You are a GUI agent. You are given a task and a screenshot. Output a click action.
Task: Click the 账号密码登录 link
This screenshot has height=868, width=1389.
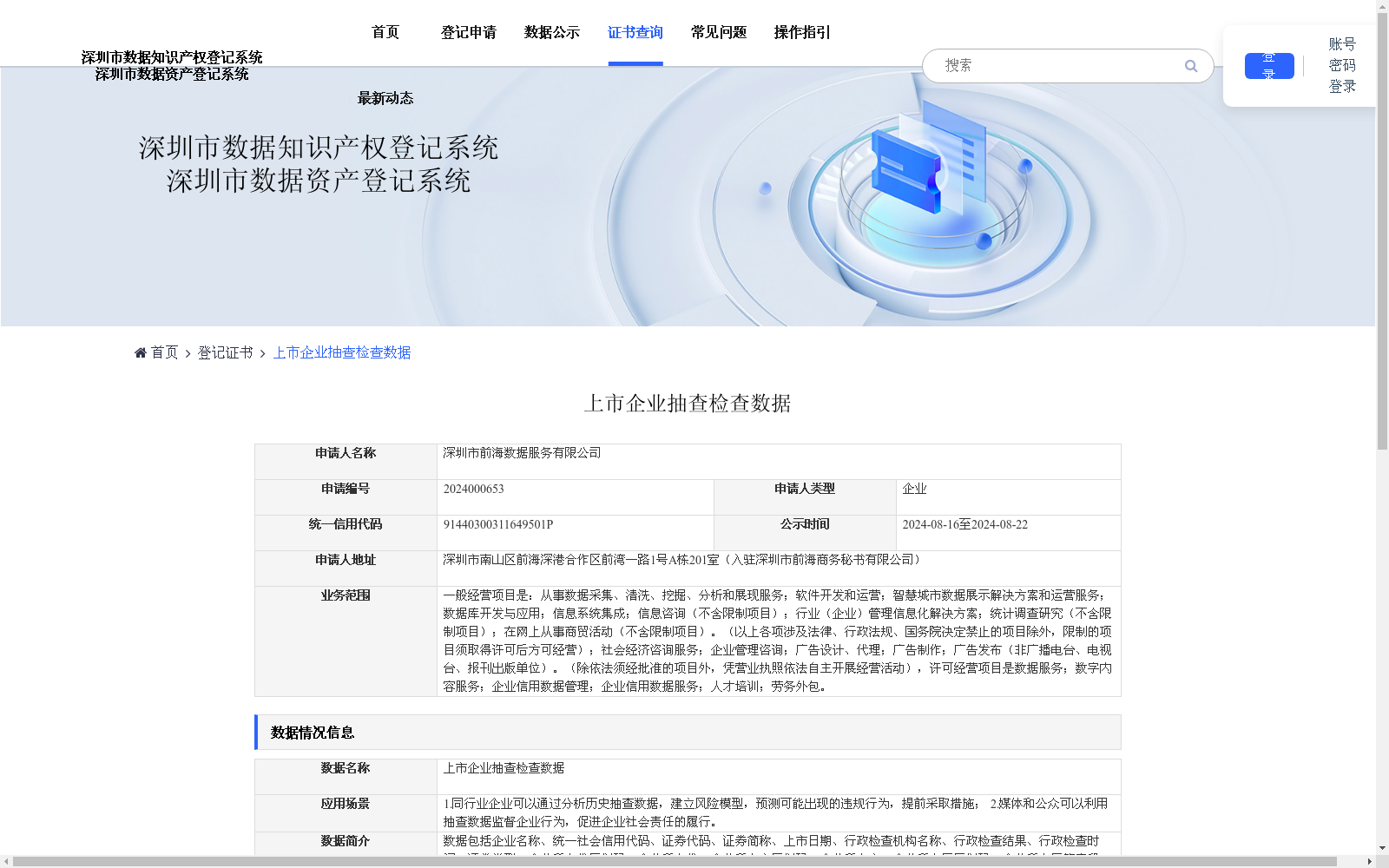(1342, 65)
